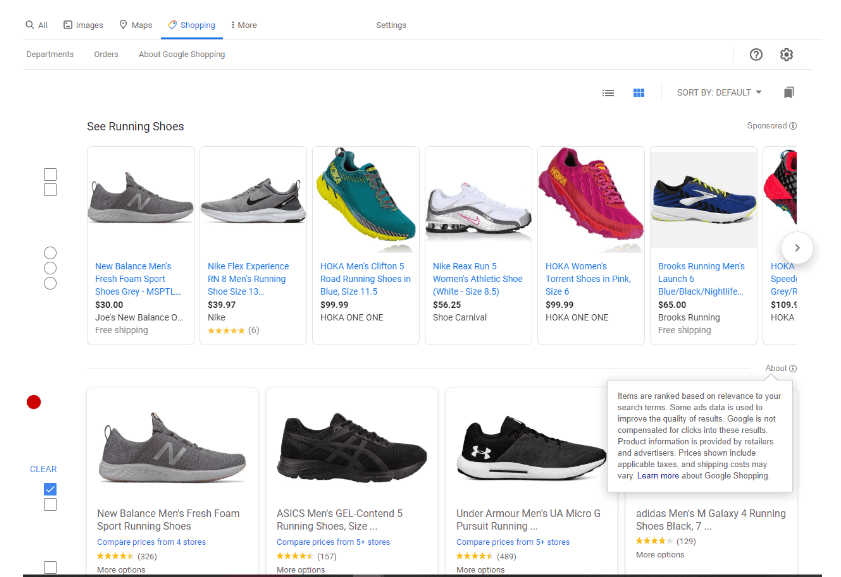Show next sponsored shoes with carousel arrow
Screen dimensions: 841x577
pos(797,247)
